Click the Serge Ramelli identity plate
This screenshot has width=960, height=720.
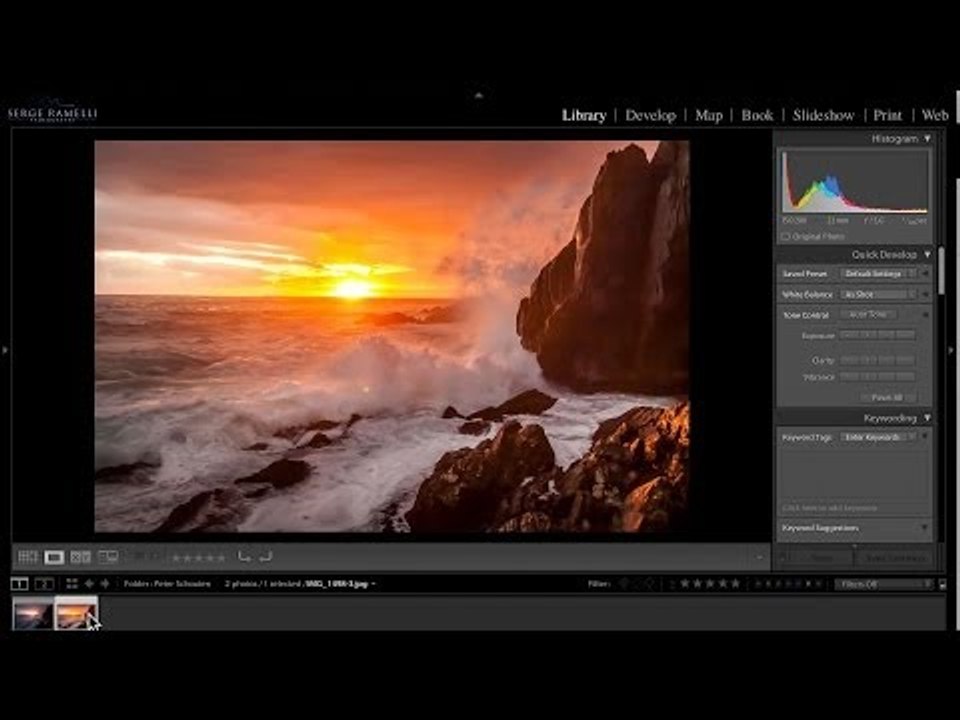pos(53,112)
